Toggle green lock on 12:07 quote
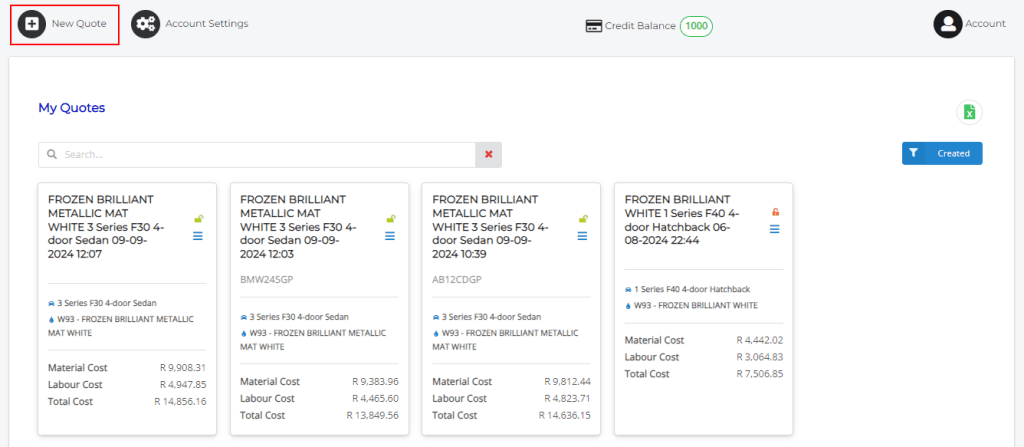1024x447 pixels. (x=198, y=219)
